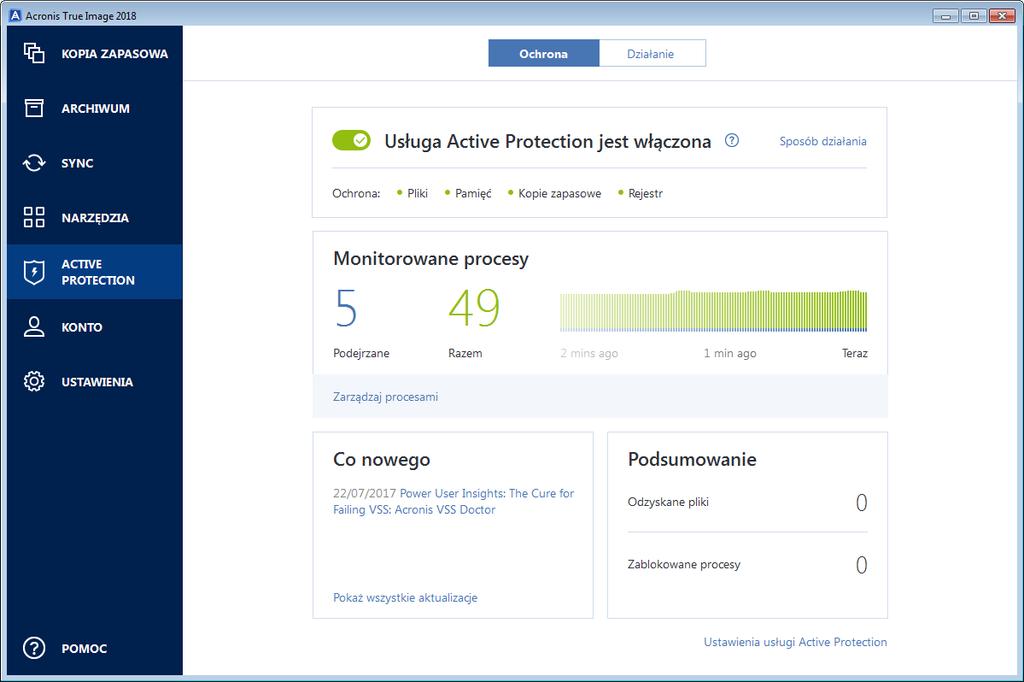1024x682 pixels.
Task: Switch to the Ochrona tab
Action: (543, 54)
